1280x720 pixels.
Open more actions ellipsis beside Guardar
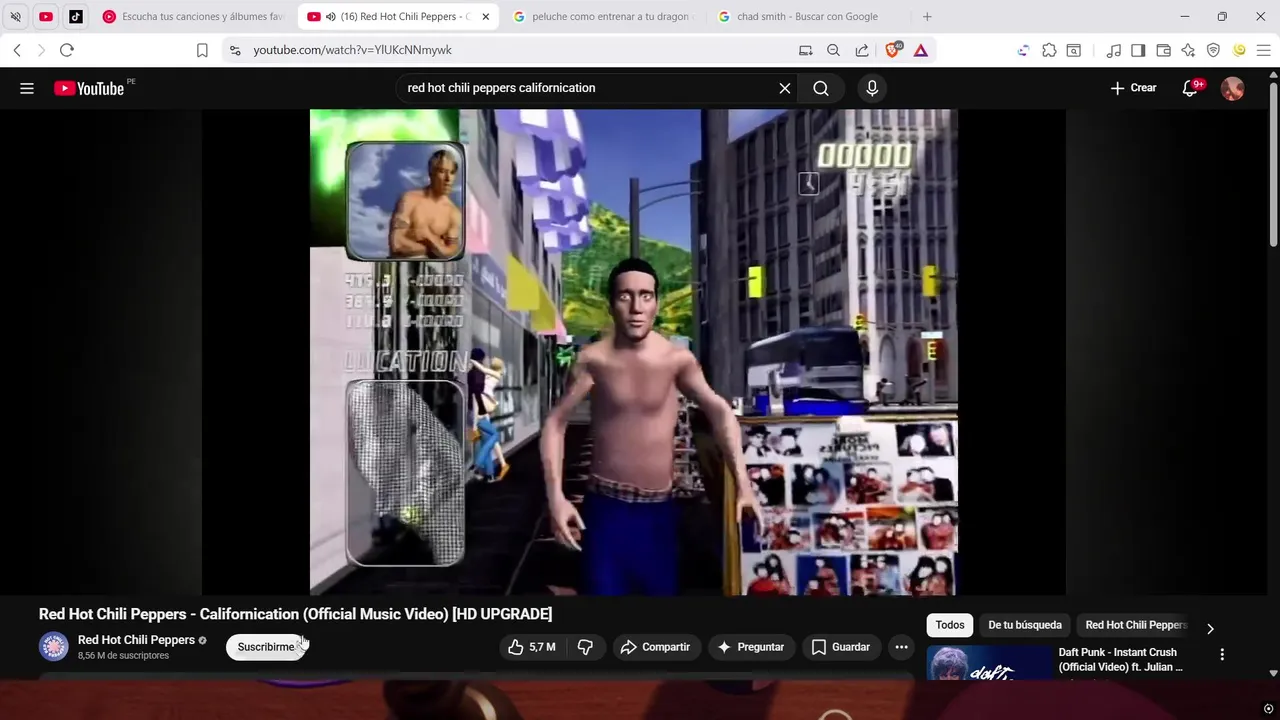click(x=901, y=647)
